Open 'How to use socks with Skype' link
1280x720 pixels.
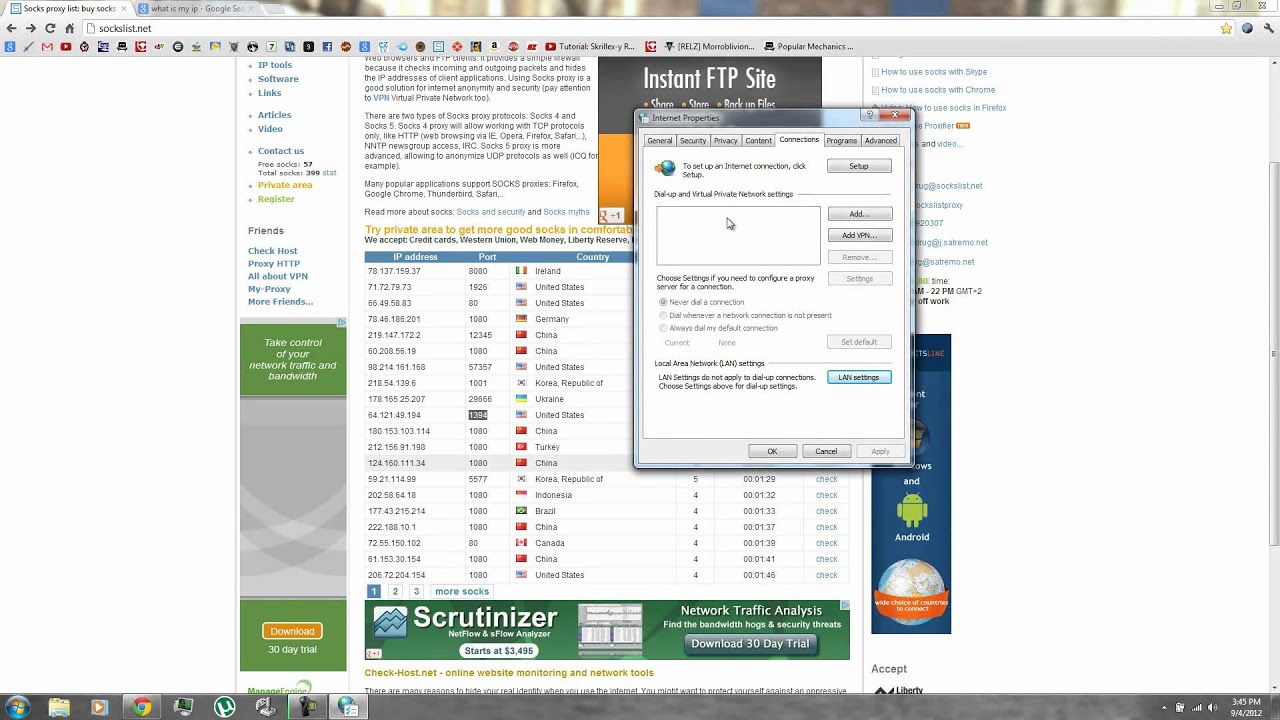coord(934,72)
